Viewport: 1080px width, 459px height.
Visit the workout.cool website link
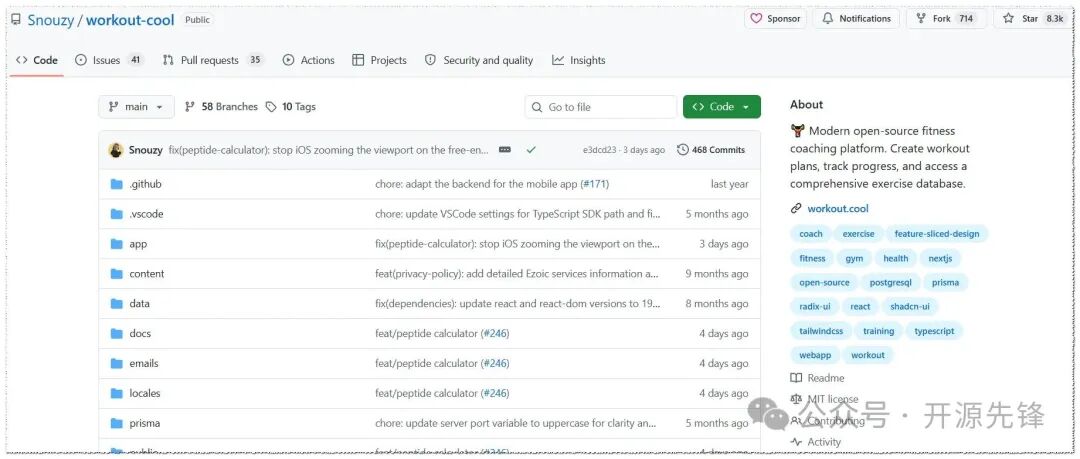[x=838, y=208]
